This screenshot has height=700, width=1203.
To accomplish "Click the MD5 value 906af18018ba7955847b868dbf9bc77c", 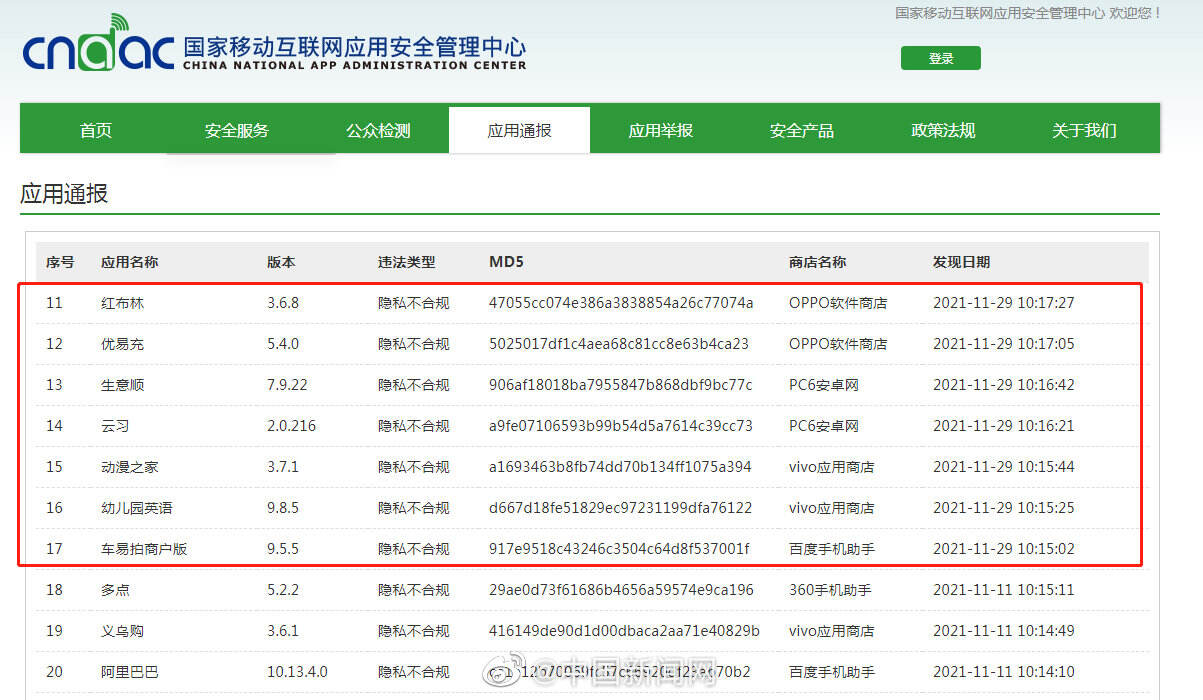I will [x=621, y=385].
